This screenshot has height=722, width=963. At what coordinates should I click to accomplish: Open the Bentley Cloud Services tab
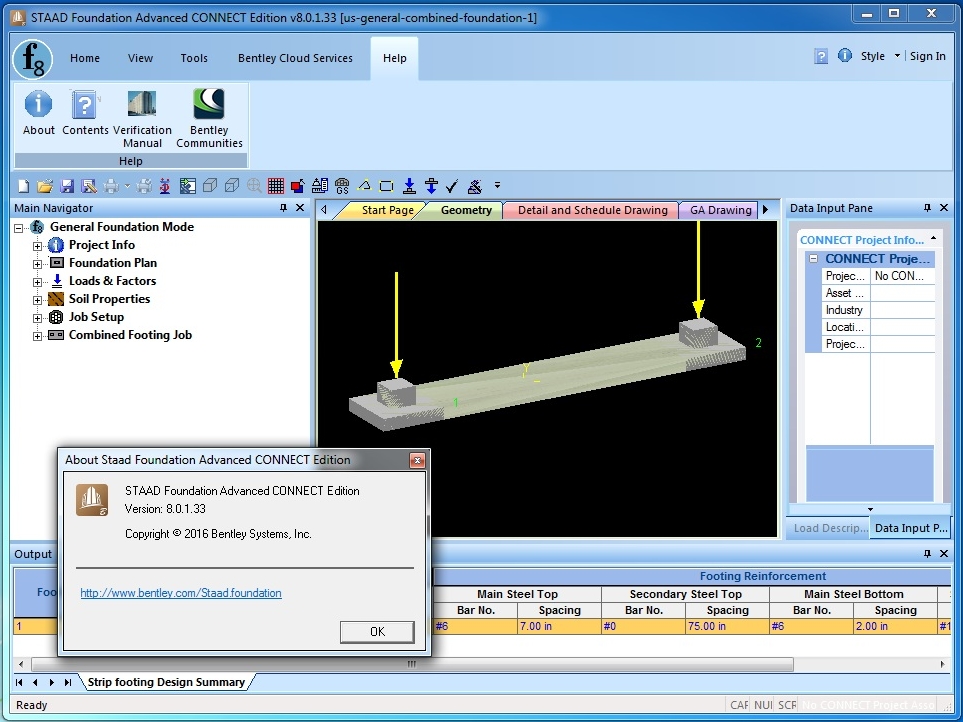pos(295,58)
